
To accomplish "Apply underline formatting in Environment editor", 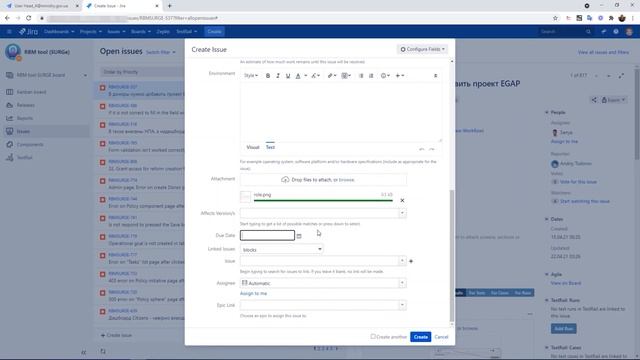I will [x=288, y=76].
